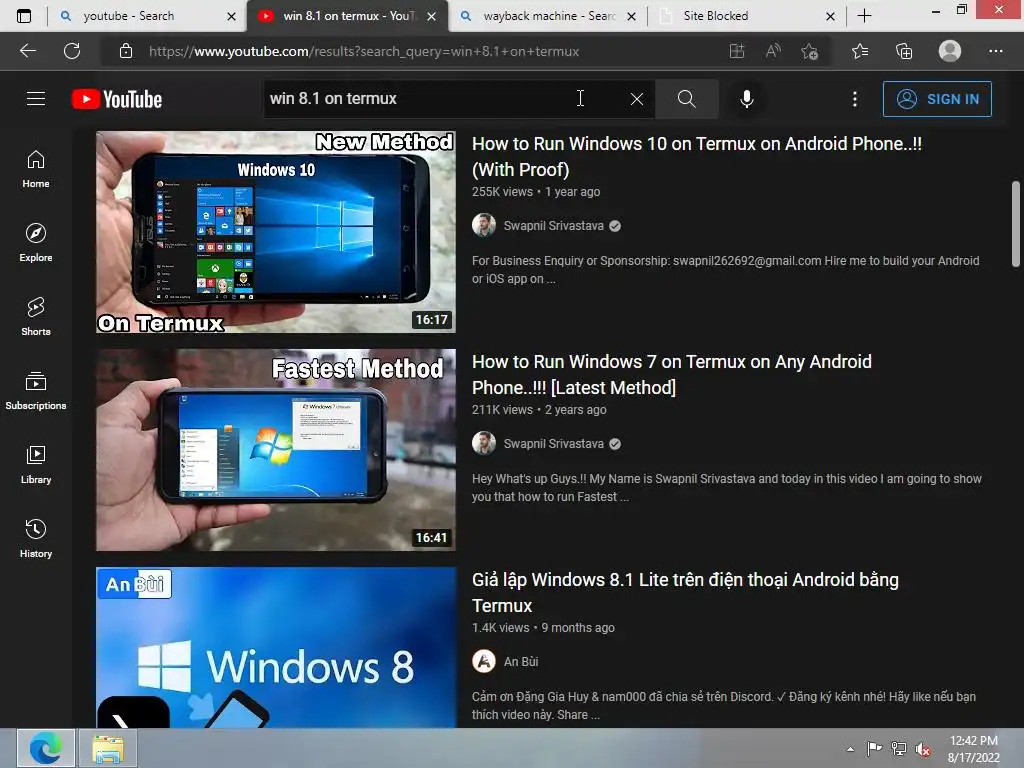
Task: Click the browser address bar URL
Action: pos(364,51)
